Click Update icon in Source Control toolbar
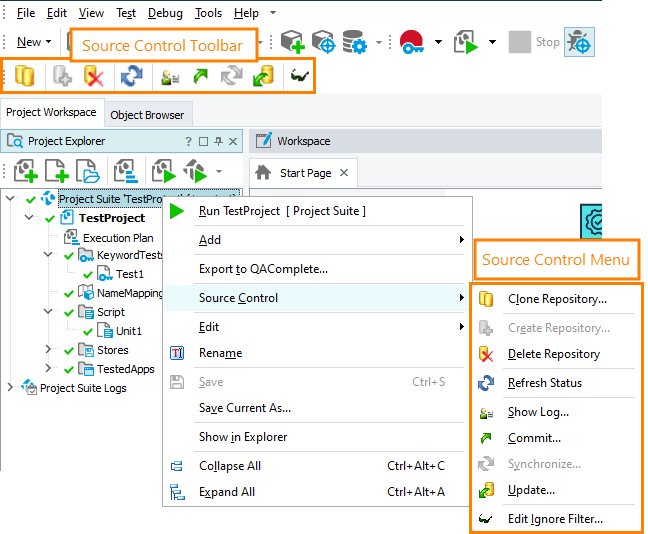Viewport: 648px width, 534px height. [262, 77]
